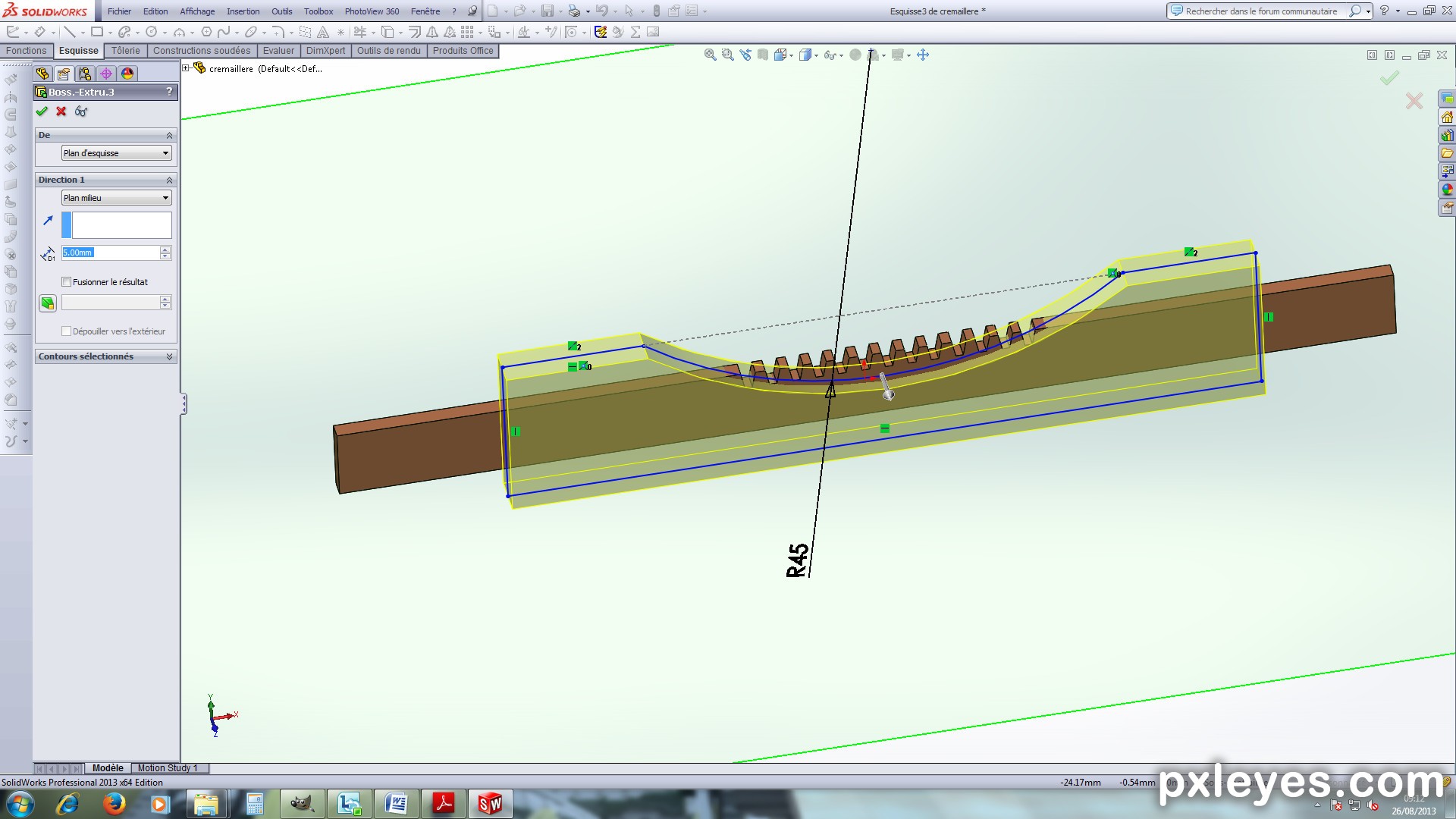
Task: Switch to the Tôlerie tab
Action: [126, 51]
